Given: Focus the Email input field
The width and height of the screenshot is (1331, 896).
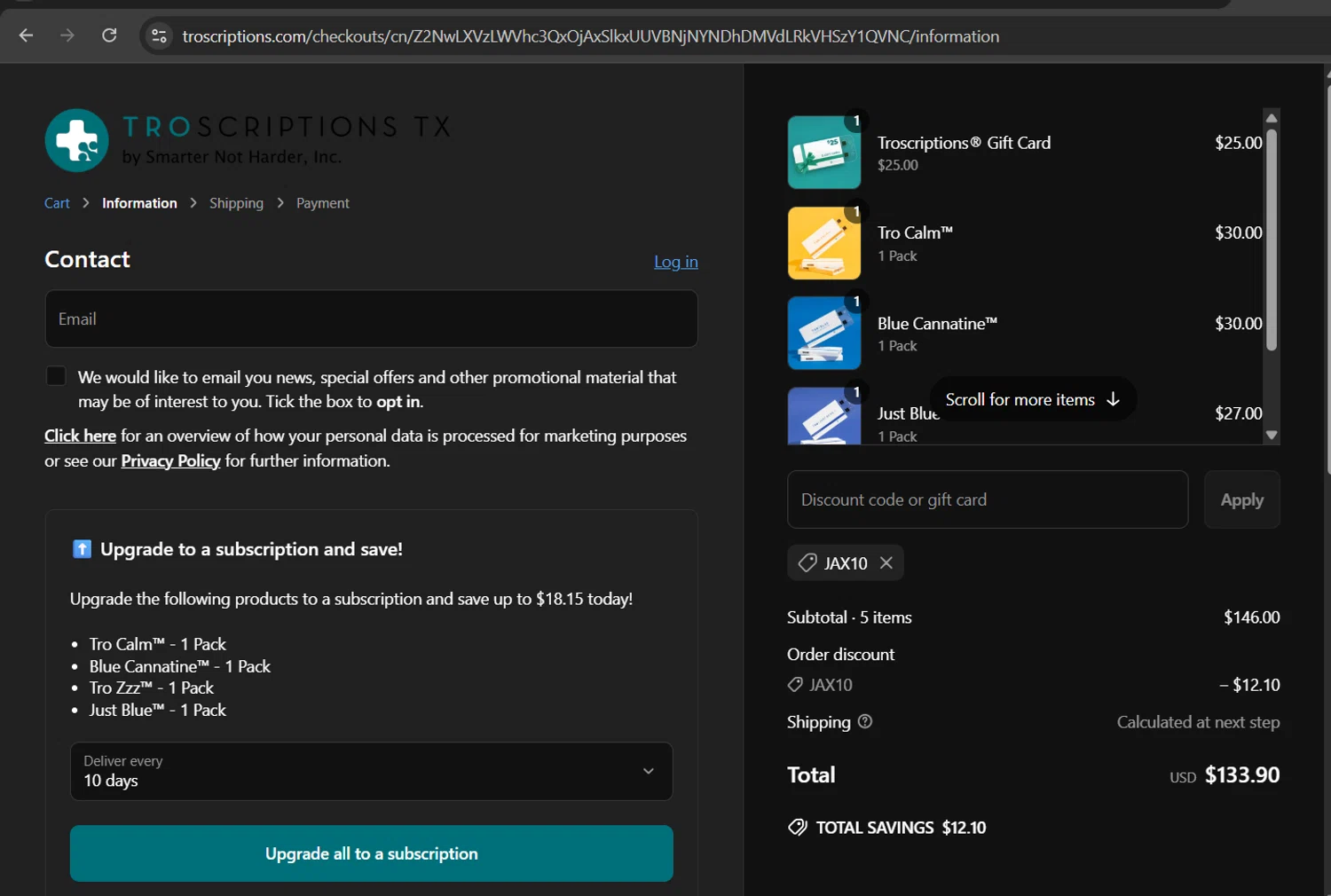Looking at the screenshot, I should (371, 318).
